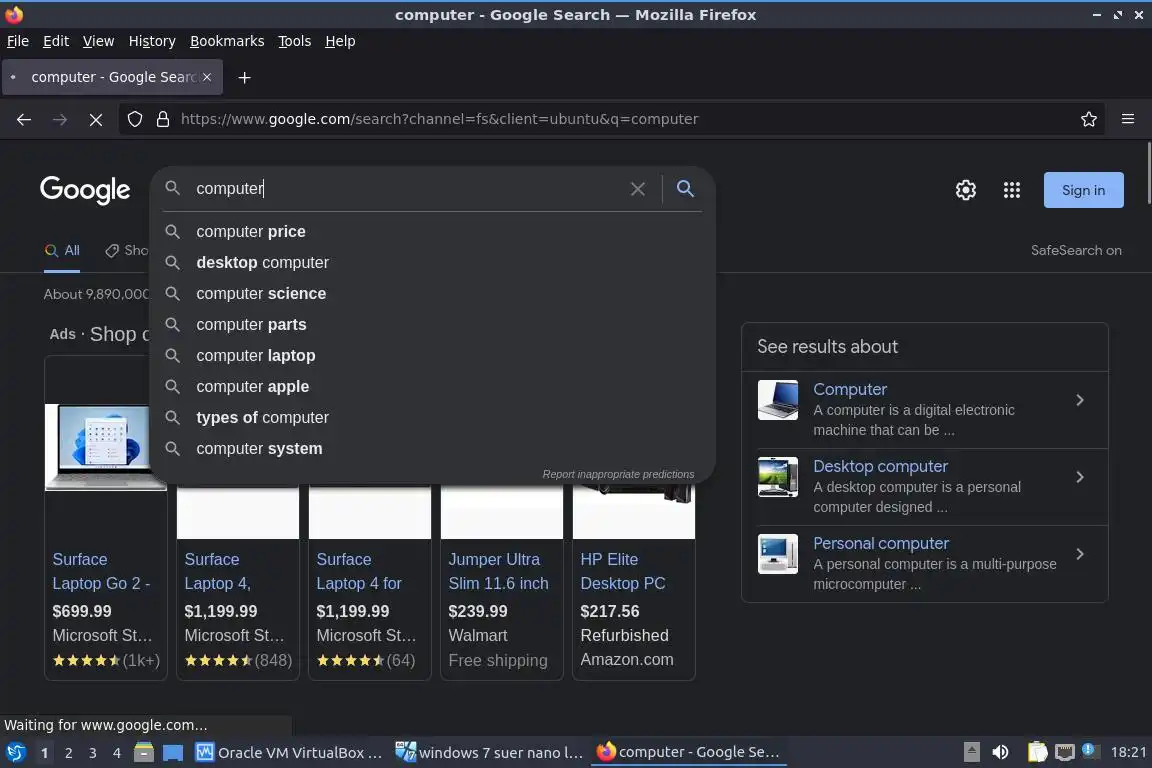Viewport: 1152px width, 768px height.
Task: Open SafeSearch on setting
Action: pos(1076,251)
